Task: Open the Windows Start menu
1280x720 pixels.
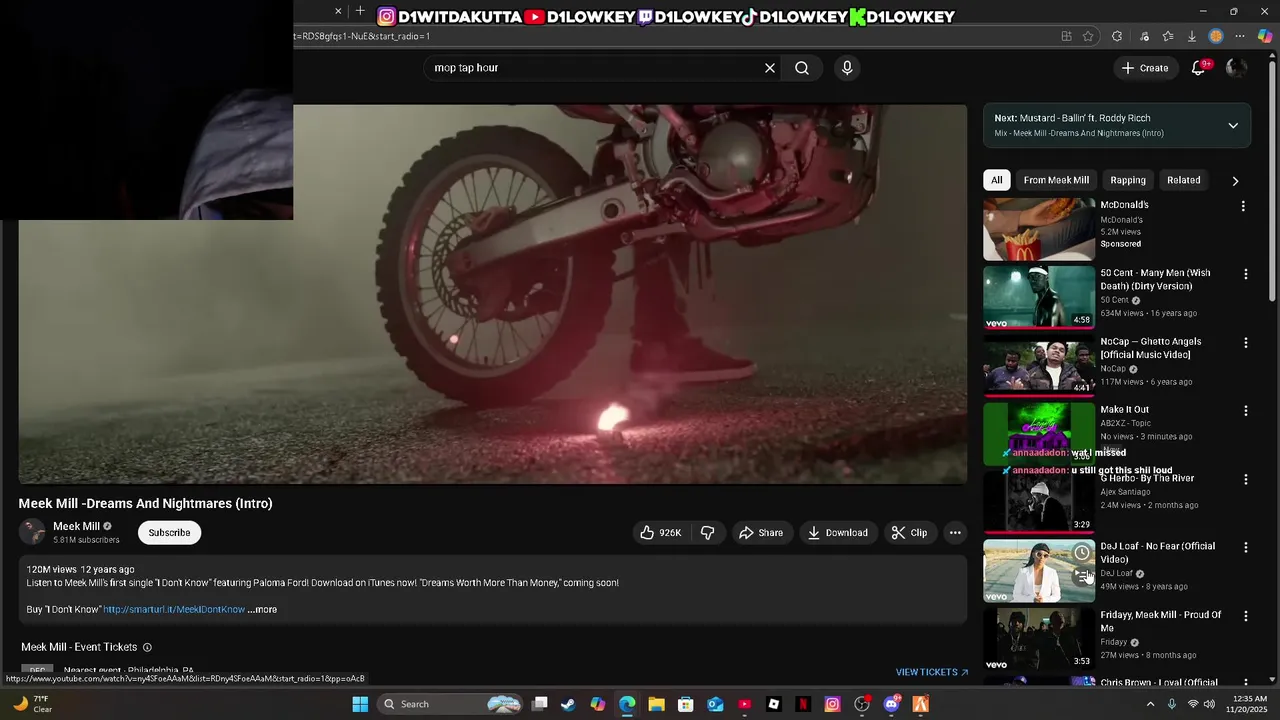Action: coord(360,704)
